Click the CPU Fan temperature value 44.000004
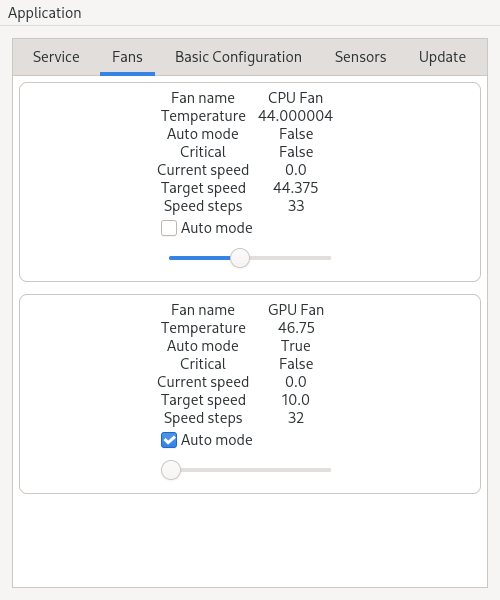 tap(295, 116)
